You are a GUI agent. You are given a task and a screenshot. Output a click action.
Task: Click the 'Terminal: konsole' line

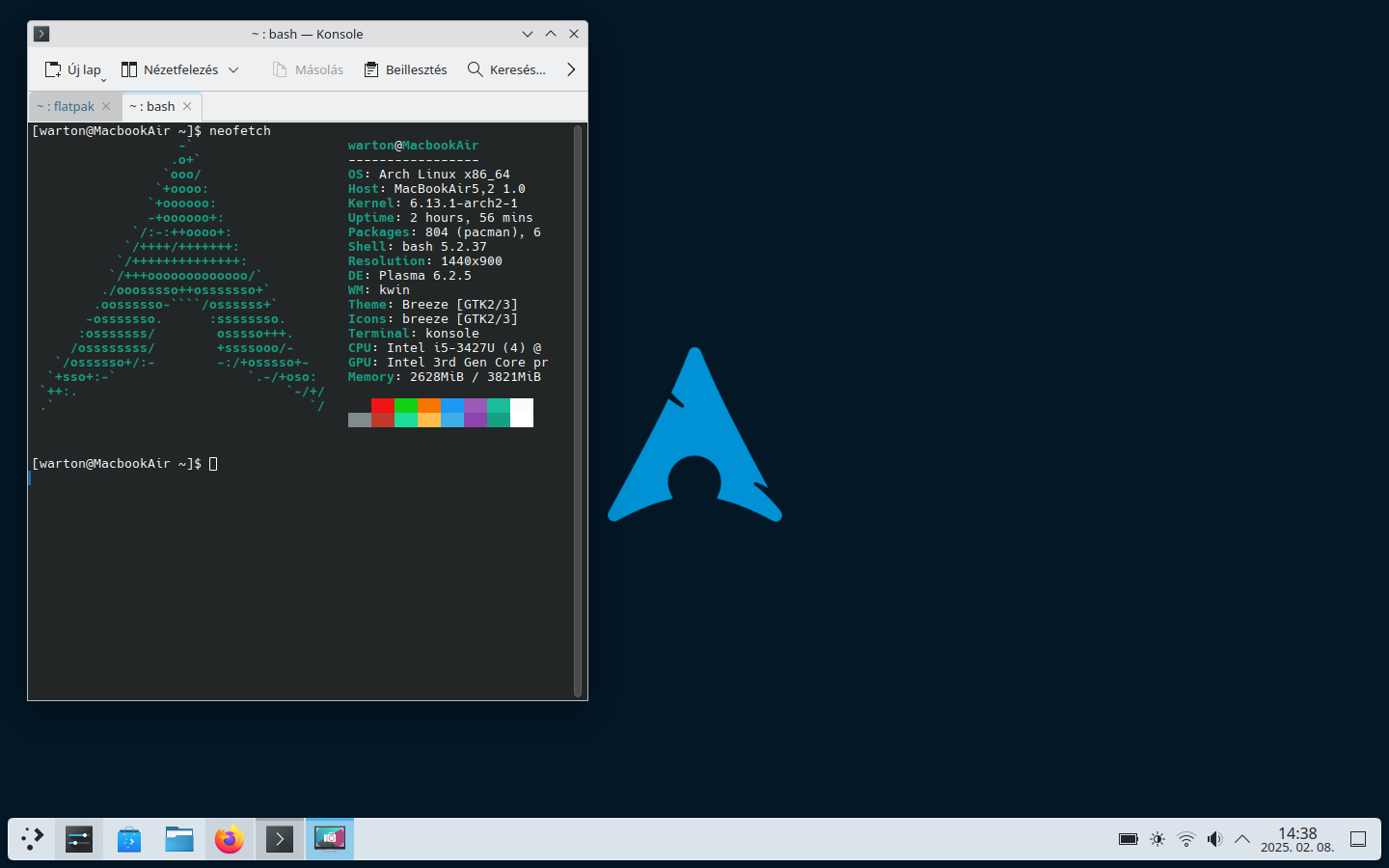click(414, 334)
